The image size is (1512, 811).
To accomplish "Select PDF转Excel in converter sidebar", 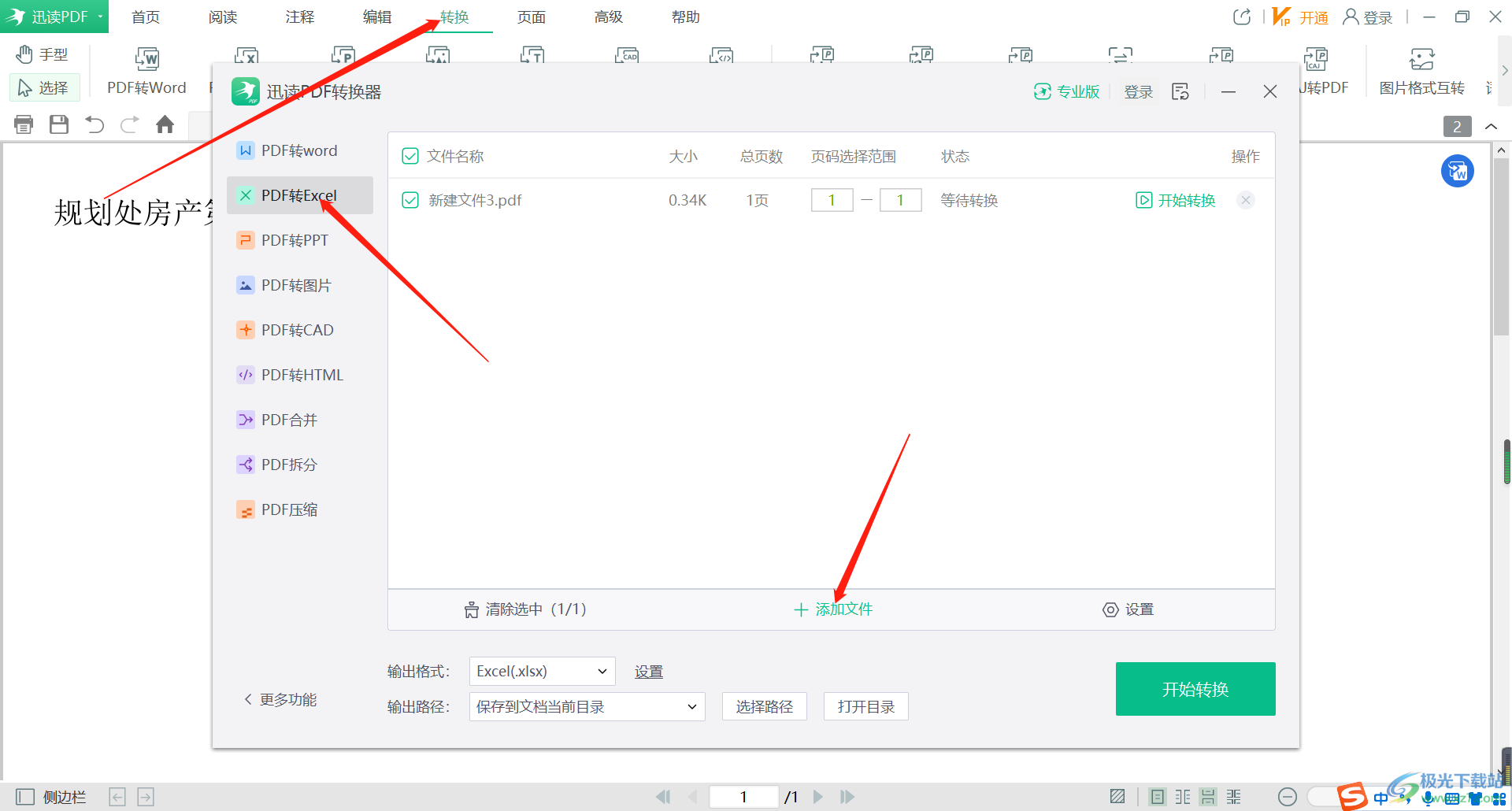I will (299, 195).
